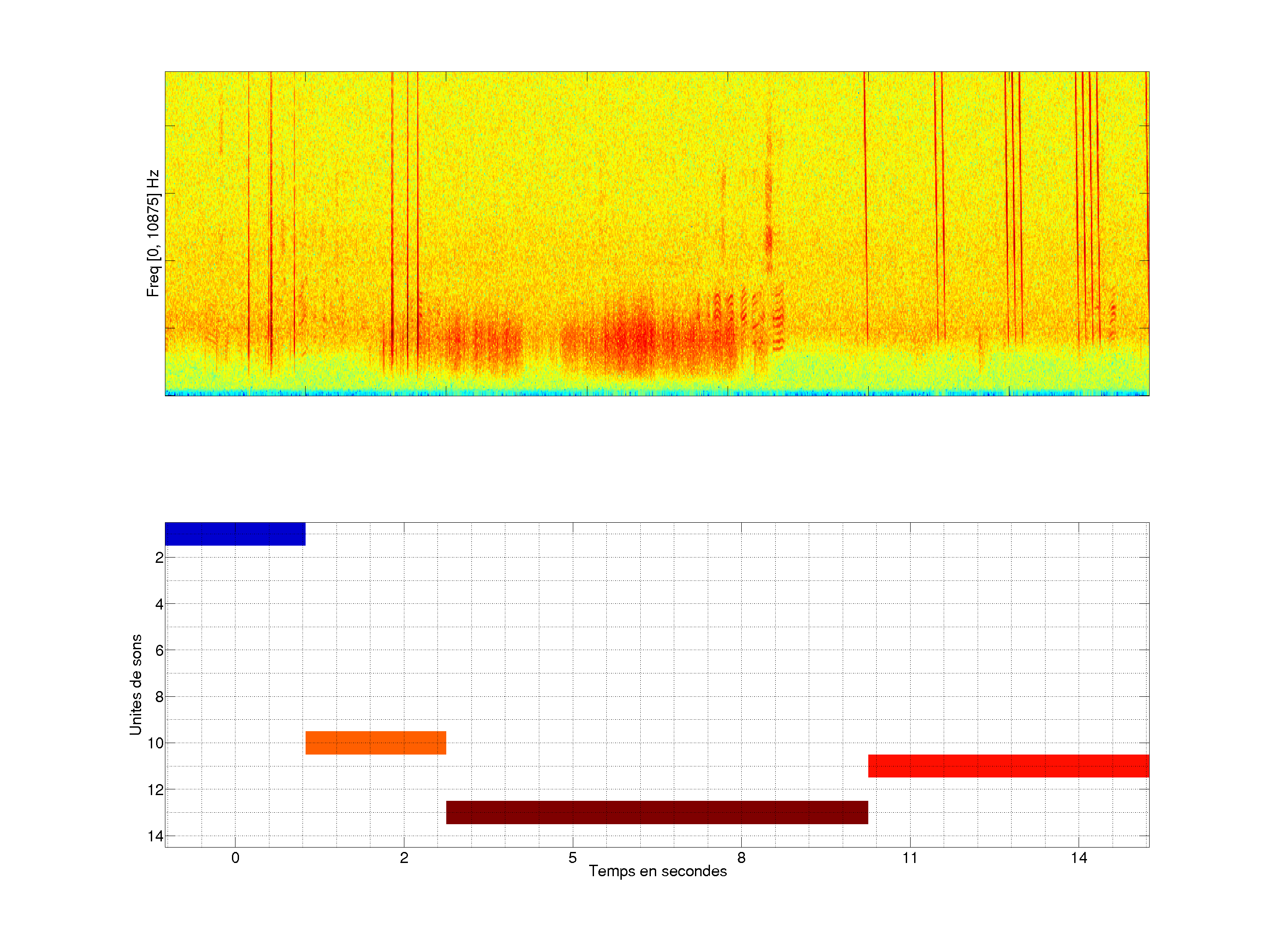This screenshot has height=952, width=1270.
Task: Click the 'Unites de sons' axis label
Action: click(x=135, y=684)
